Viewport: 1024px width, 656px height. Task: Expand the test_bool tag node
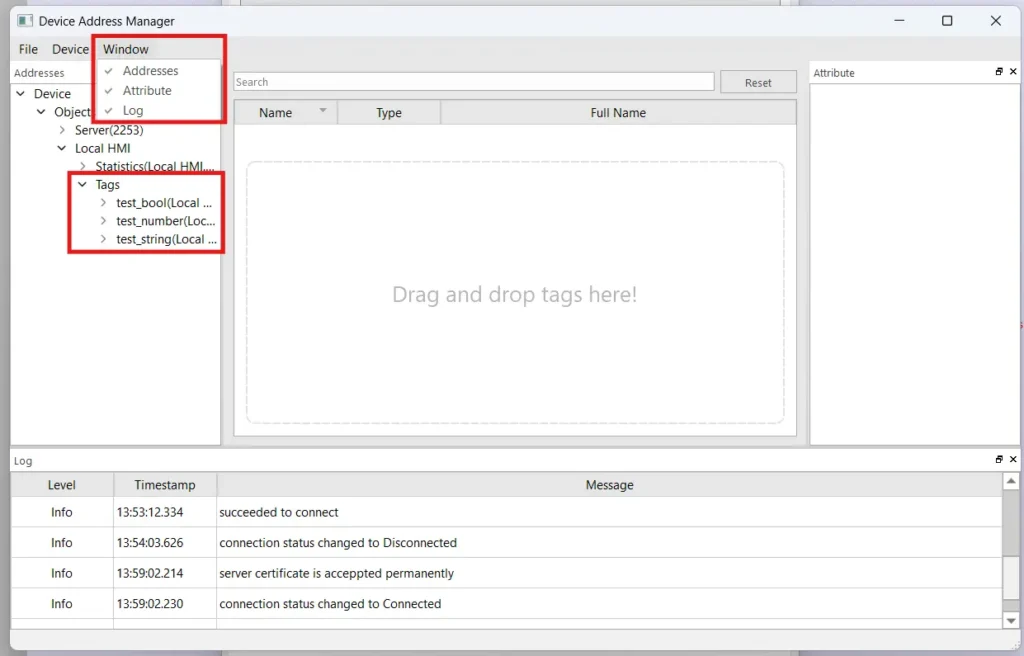102,202
